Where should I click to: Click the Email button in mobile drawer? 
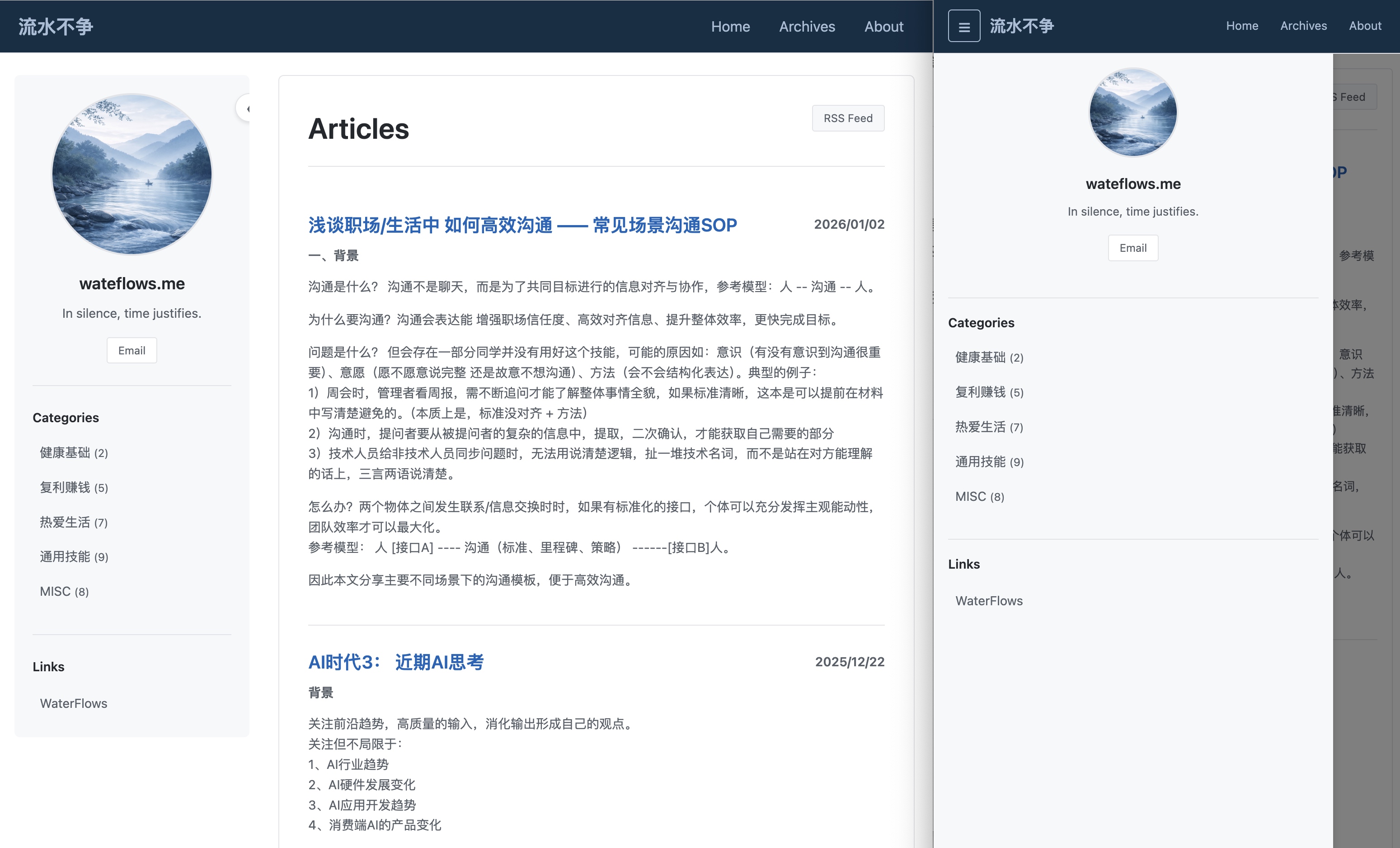pos(1132,248)
